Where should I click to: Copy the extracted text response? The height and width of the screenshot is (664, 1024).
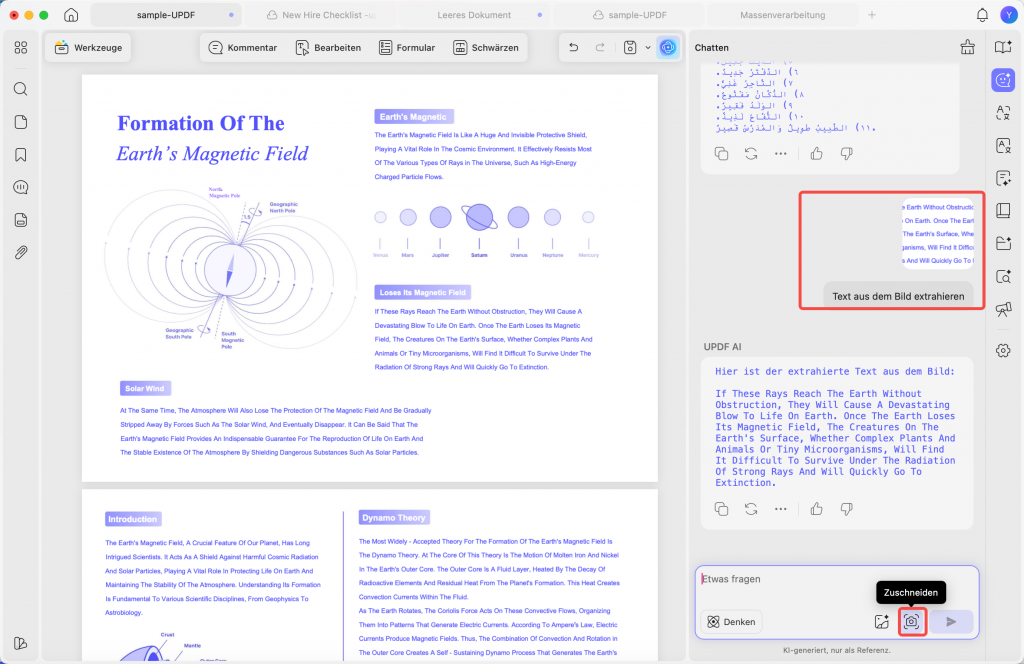pos(721,509)
